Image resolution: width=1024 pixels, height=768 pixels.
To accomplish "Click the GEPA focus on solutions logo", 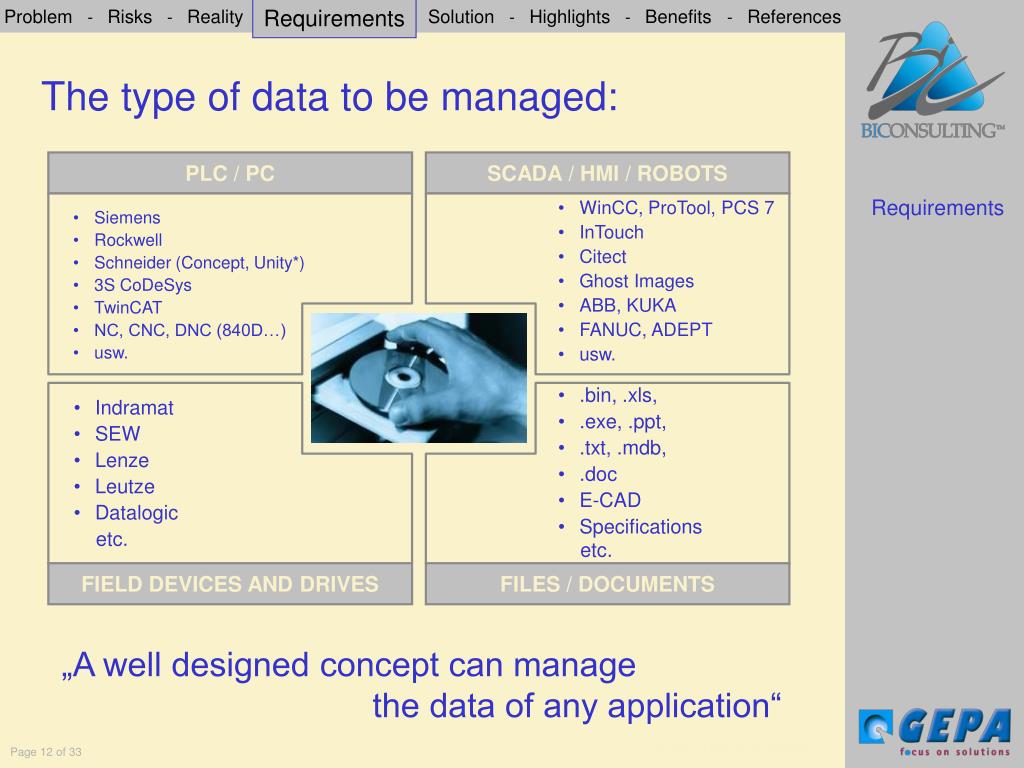I will click(x=935, y=732).
